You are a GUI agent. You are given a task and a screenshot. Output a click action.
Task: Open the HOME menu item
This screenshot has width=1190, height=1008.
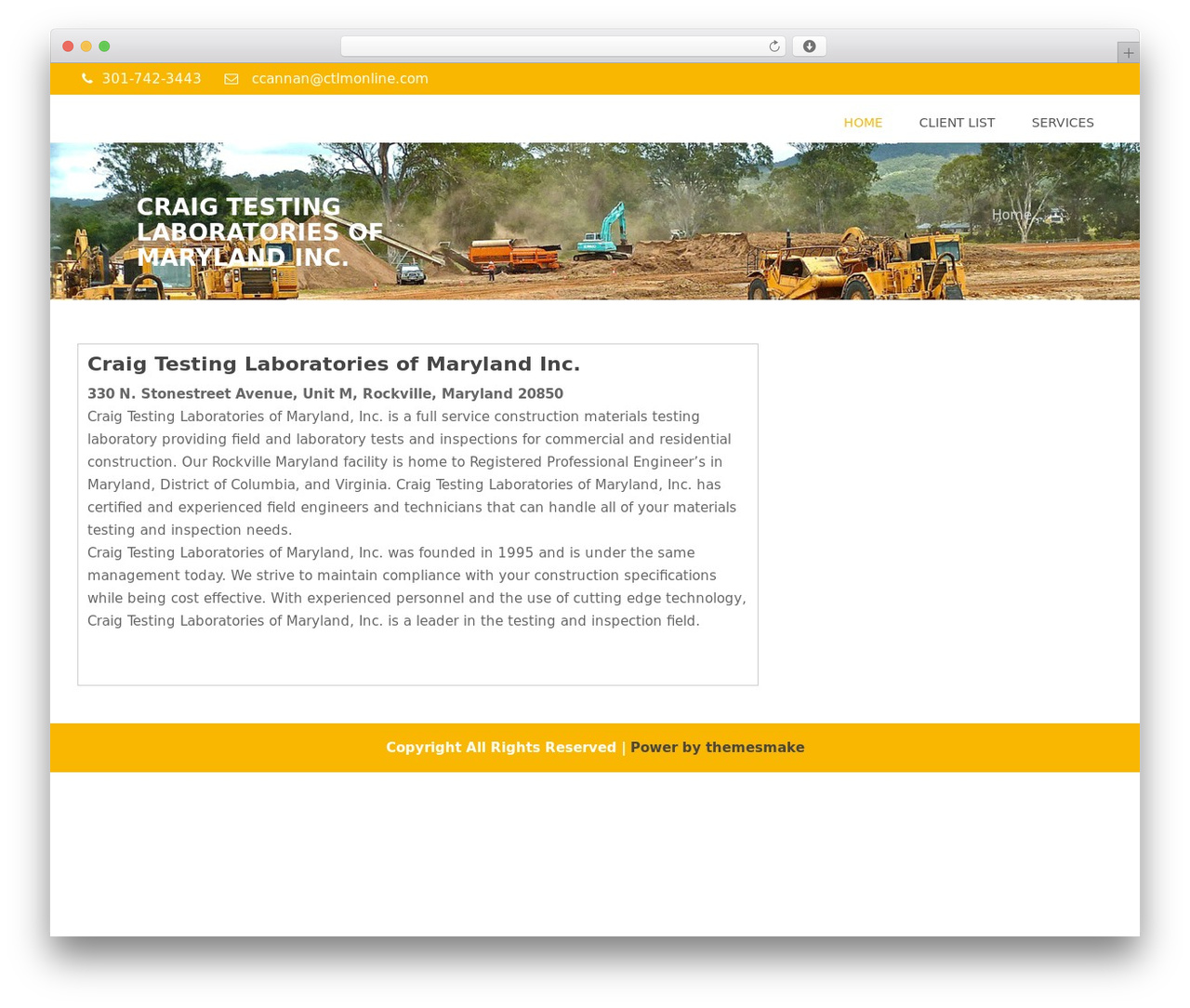pyautogui.click(x=863, y=123)
